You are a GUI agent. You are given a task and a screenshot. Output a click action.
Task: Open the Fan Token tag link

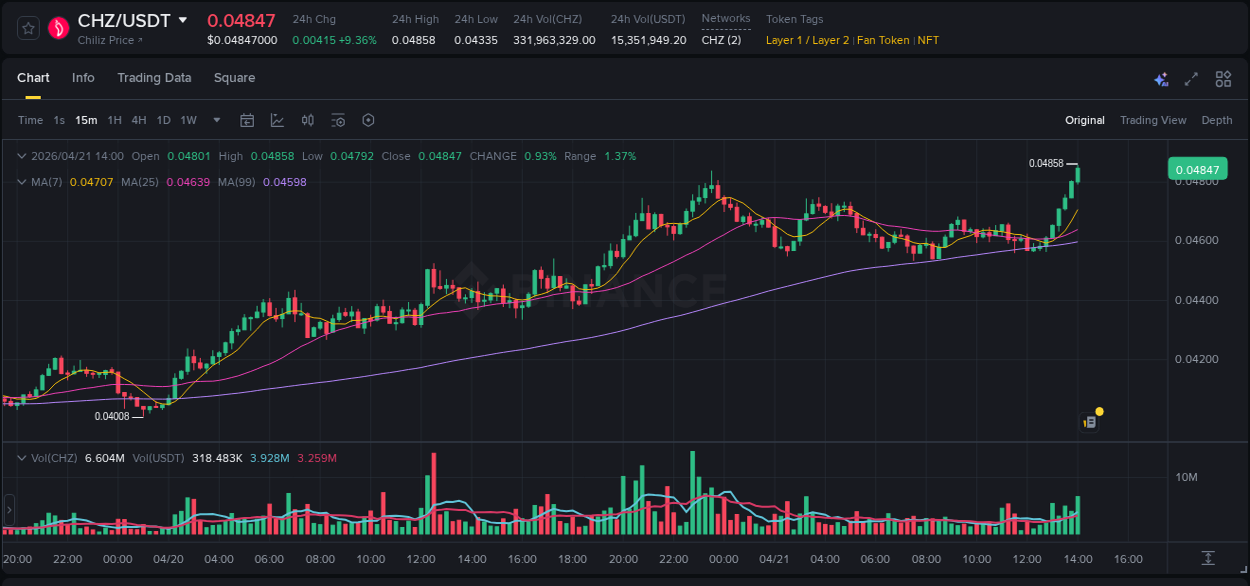pyautogui.click(x=882, y=40)
